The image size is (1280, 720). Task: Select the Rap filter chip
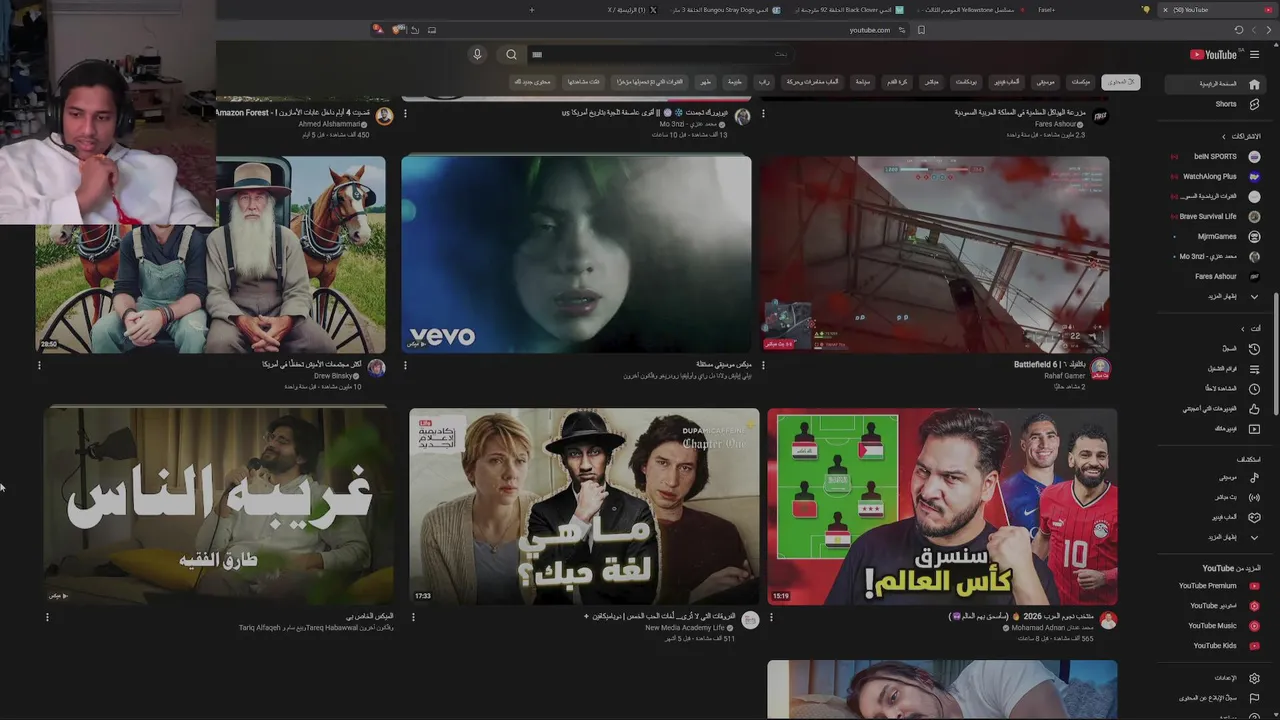coord(764,82)
